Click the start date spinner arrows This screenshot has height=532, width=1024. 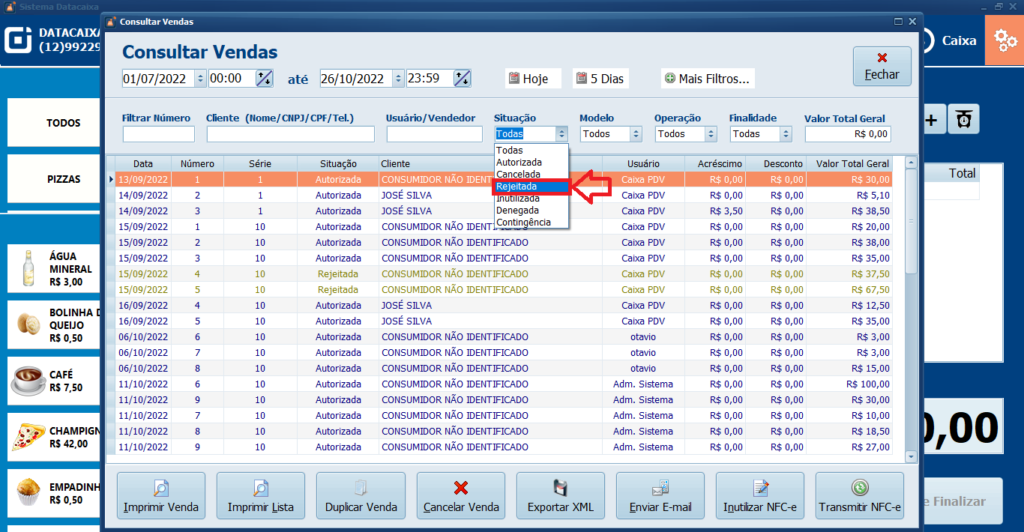[200, 78]
